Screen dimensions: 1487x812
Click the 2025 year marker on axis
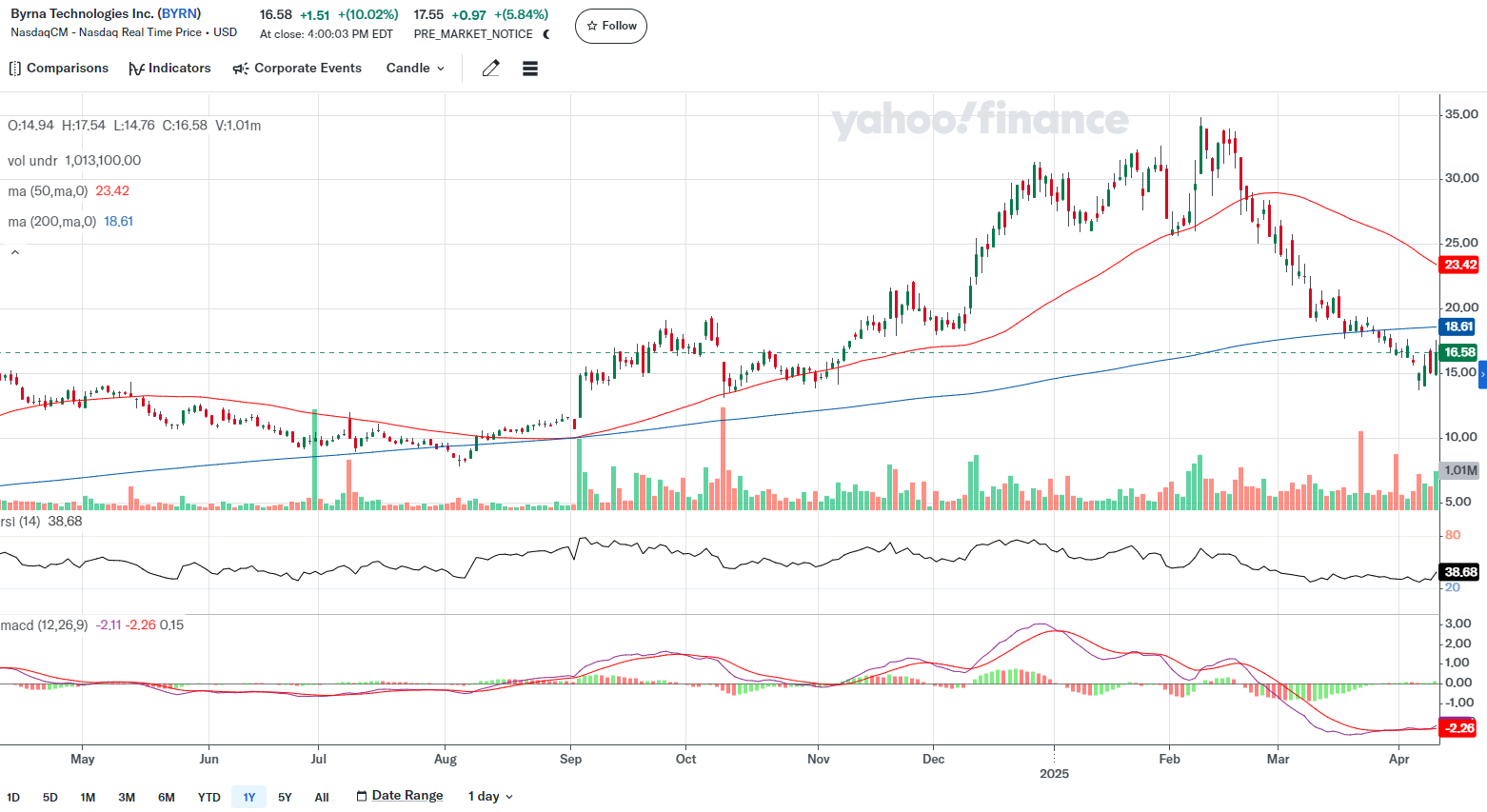1054,773
